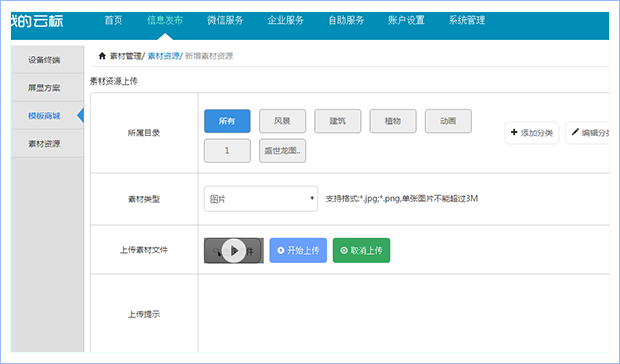Select the category button labeled 1

[x=227, y=151]
